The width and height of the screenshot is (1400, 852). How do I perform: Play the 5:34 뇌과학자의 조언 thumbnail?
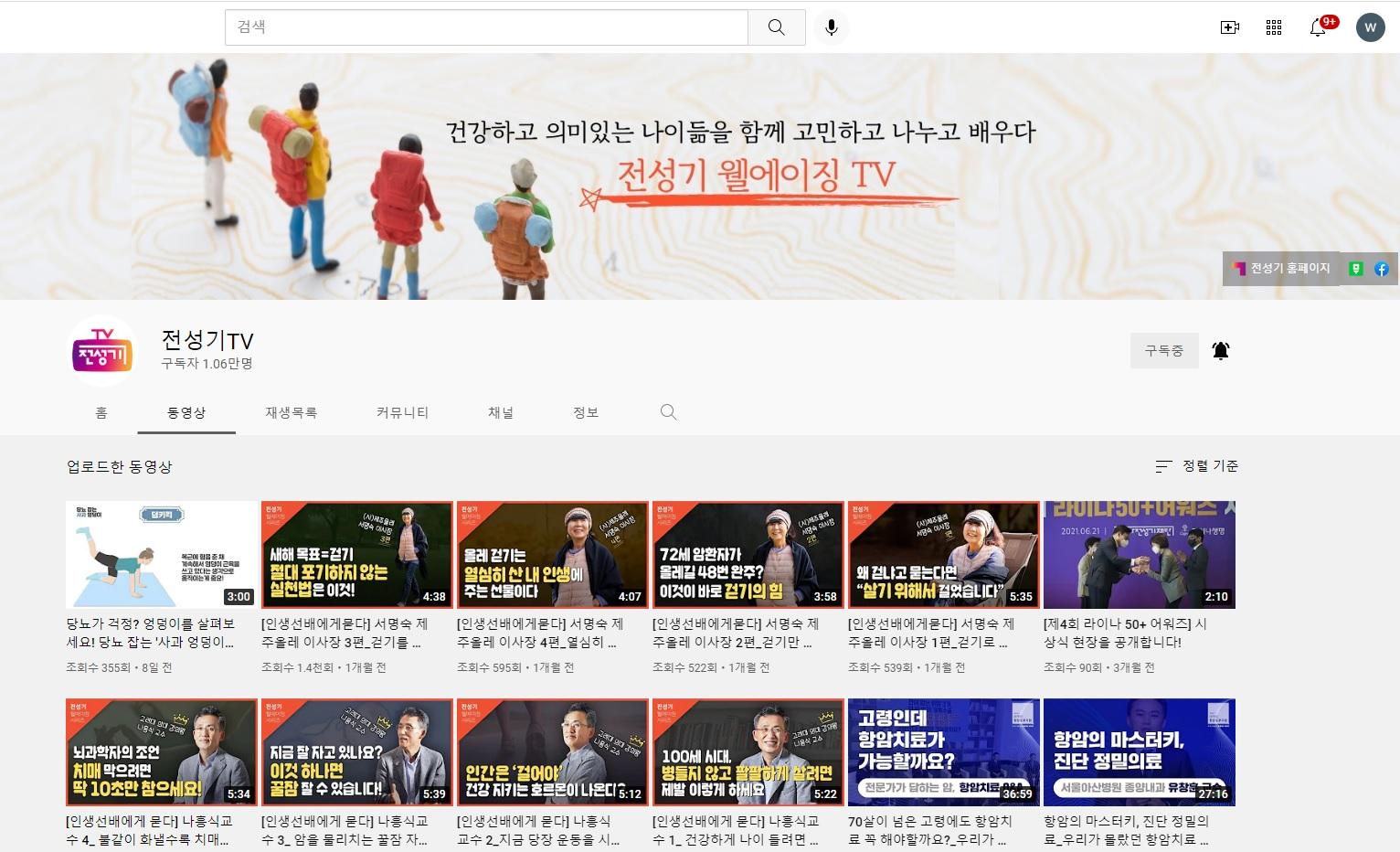pyautogui.click(x=162, y=752)
